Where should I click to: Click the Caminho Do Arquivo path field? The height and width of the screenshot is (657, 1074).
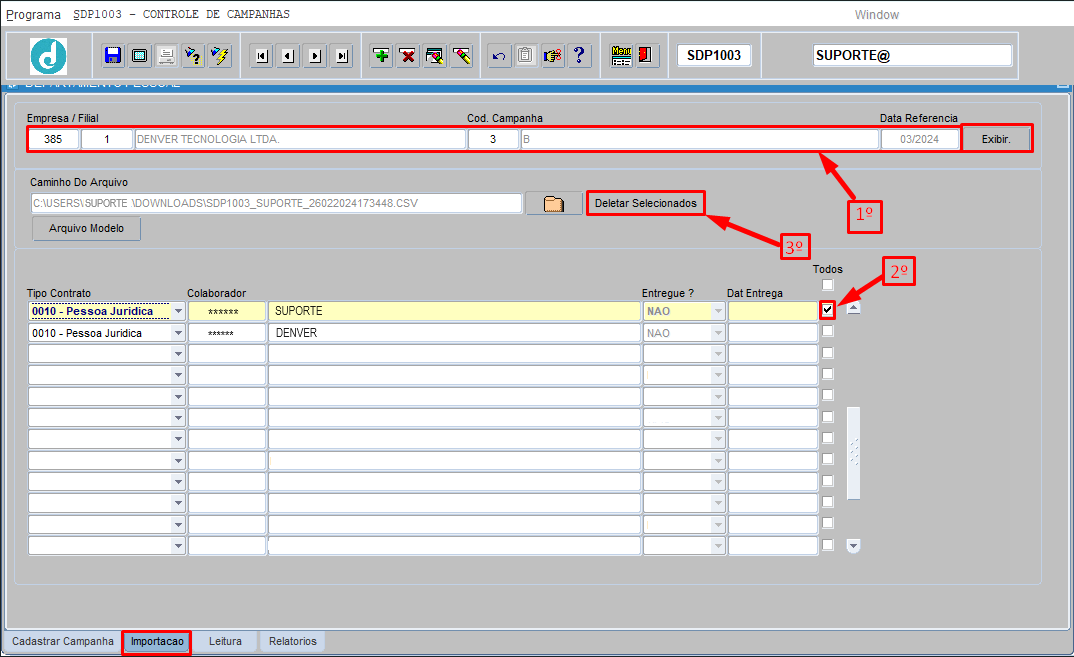(x=276, y=203)
